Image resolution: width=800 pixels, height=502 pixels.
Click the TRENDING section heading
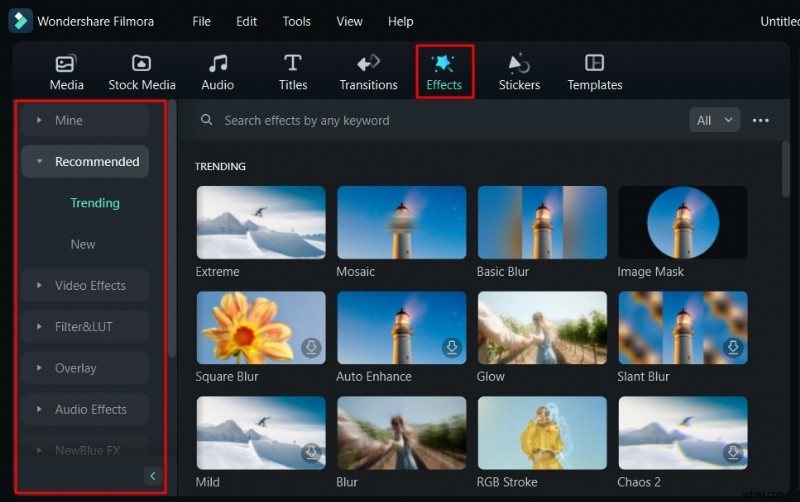pyautogui.click(x=220, y=166)
